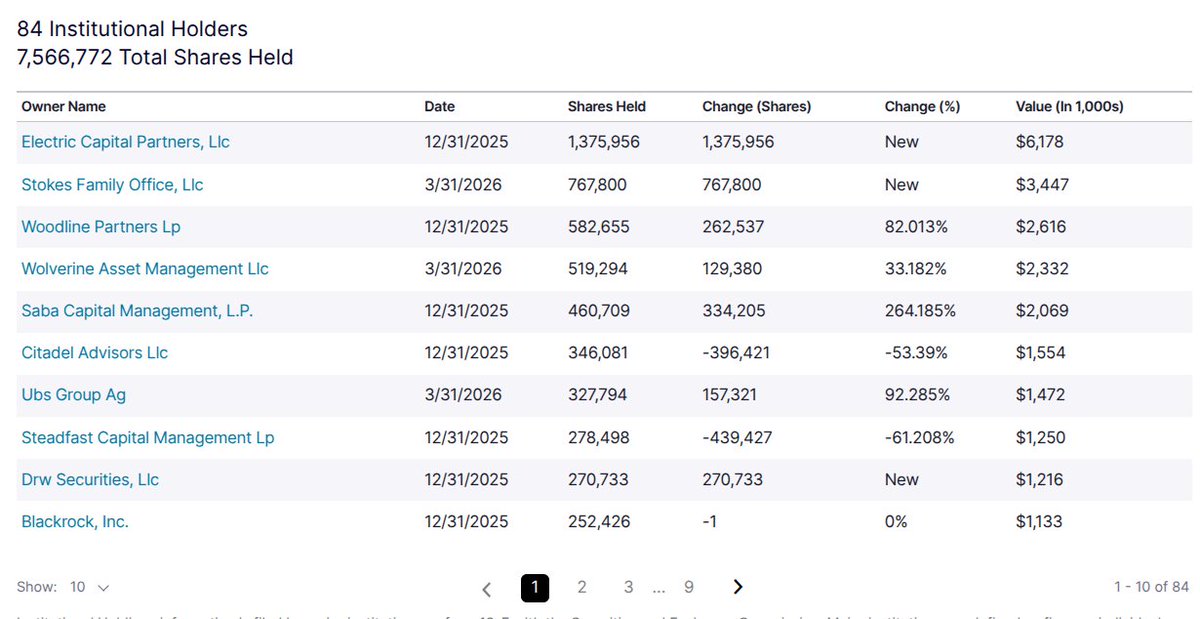This screenshot has height=619, width=1200.
Task: Jump to page 3
Action: pyautogui.click(x=628, y=587)
